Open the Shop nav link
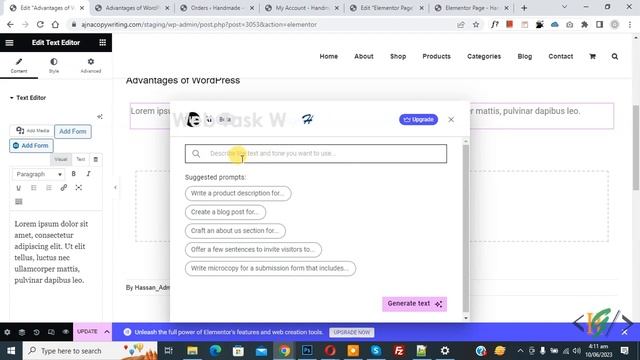 pos(398,56)
